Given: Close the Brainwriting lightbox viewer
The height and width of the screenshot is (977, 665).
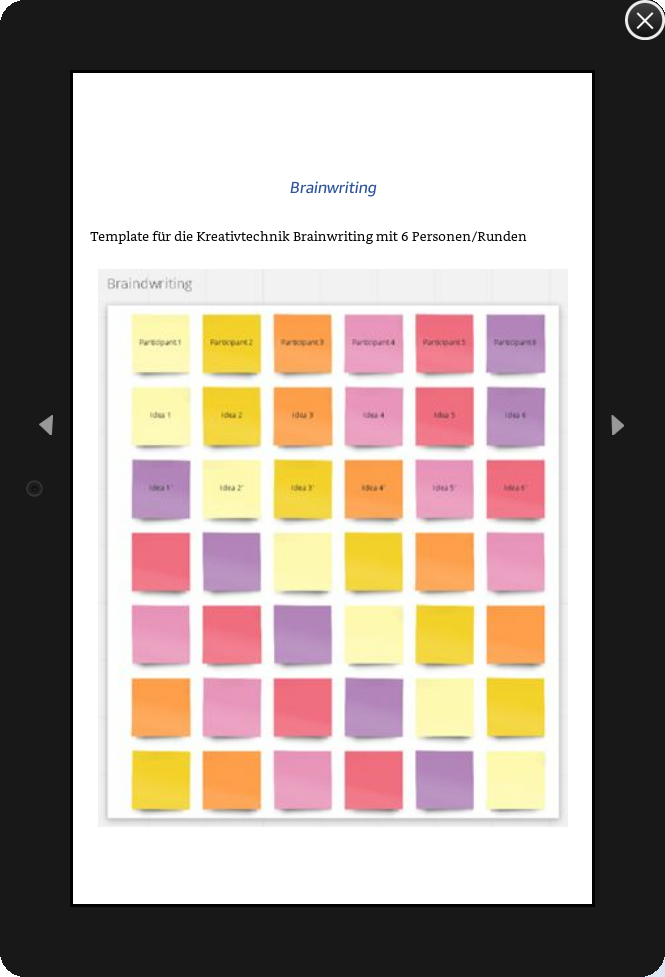Looking at the screenshot, I should (x=644, y=21).
